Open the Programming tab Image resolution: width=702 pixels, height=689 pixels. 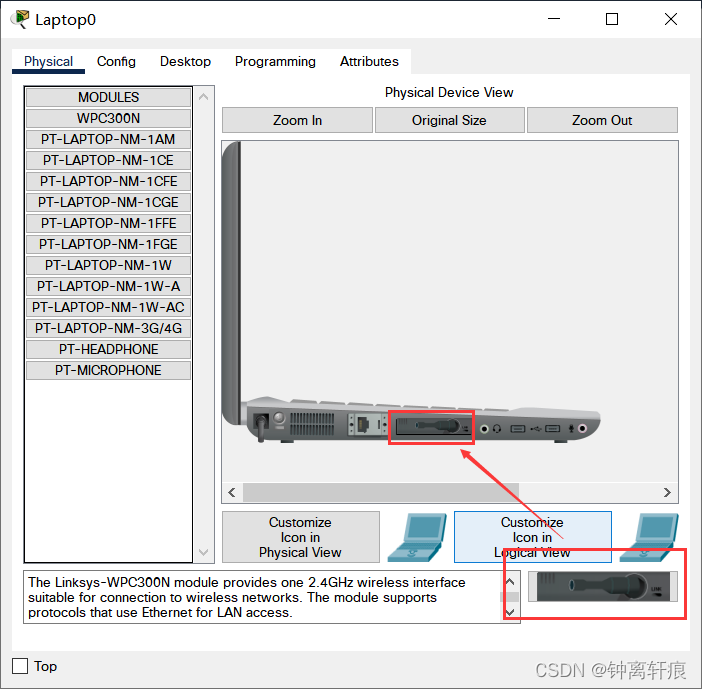pyautogui.click(x=275, y=61)
